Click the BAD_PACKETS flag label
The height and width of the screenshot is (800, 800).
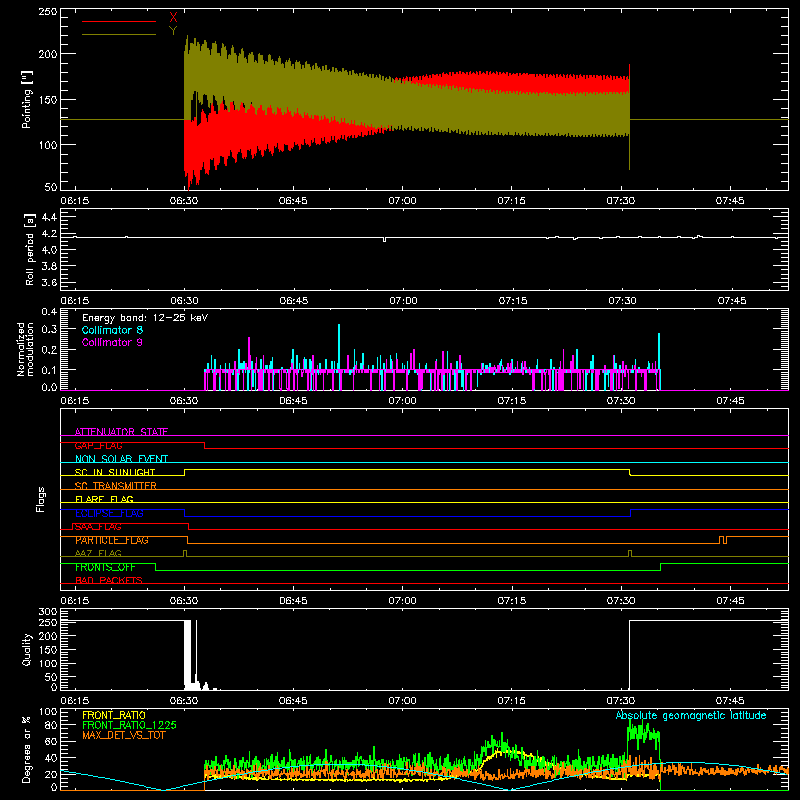click(x=109, y=580)
